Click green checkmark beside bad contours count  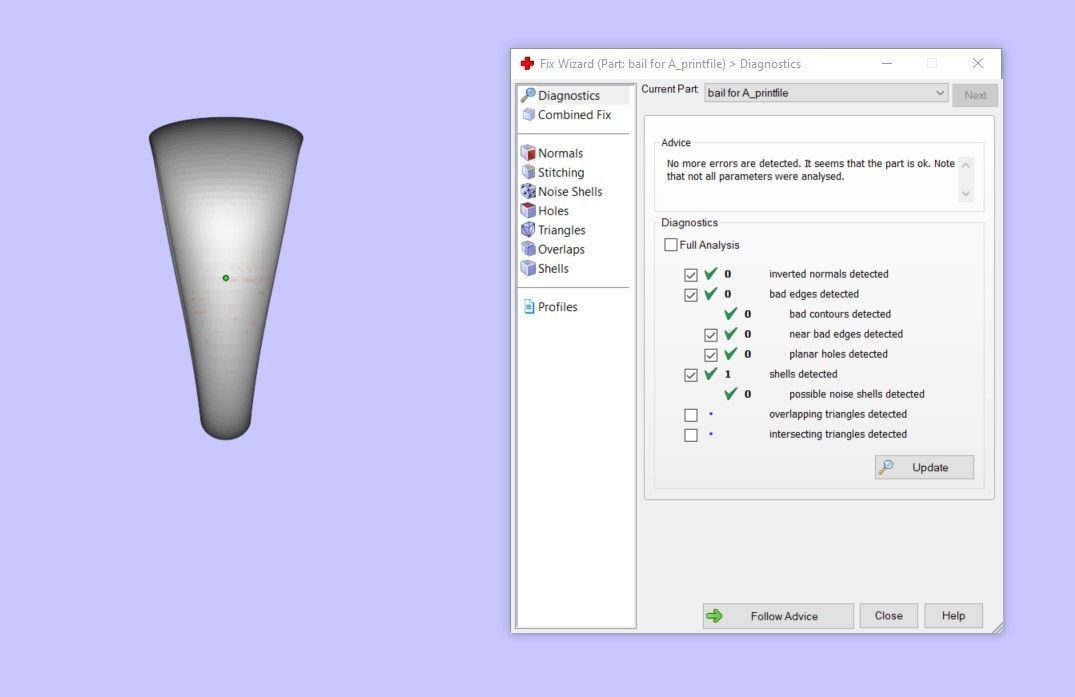(730, 313)
